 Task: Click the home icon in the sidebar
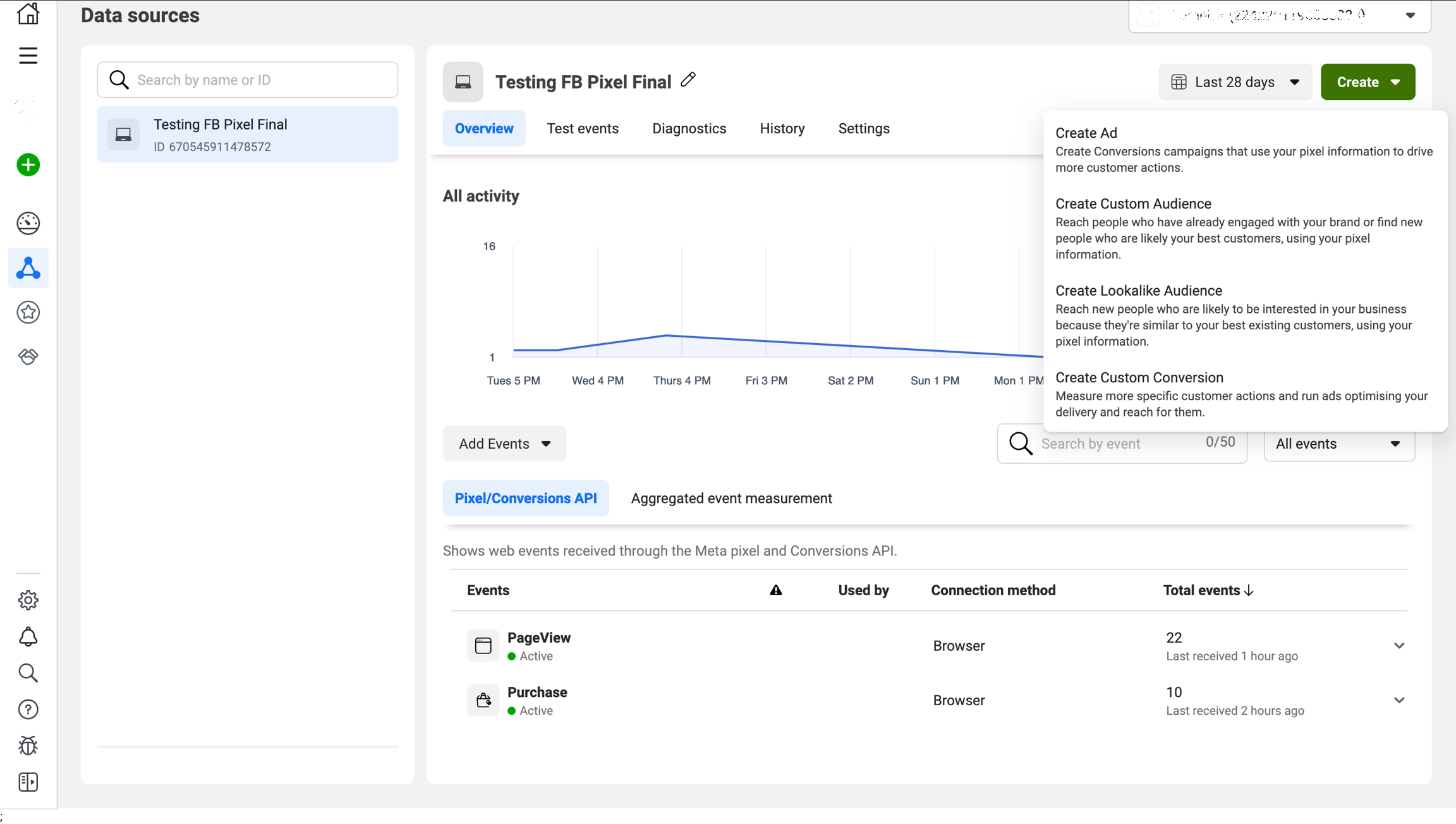pyautogui.click(x=28, y=13)
